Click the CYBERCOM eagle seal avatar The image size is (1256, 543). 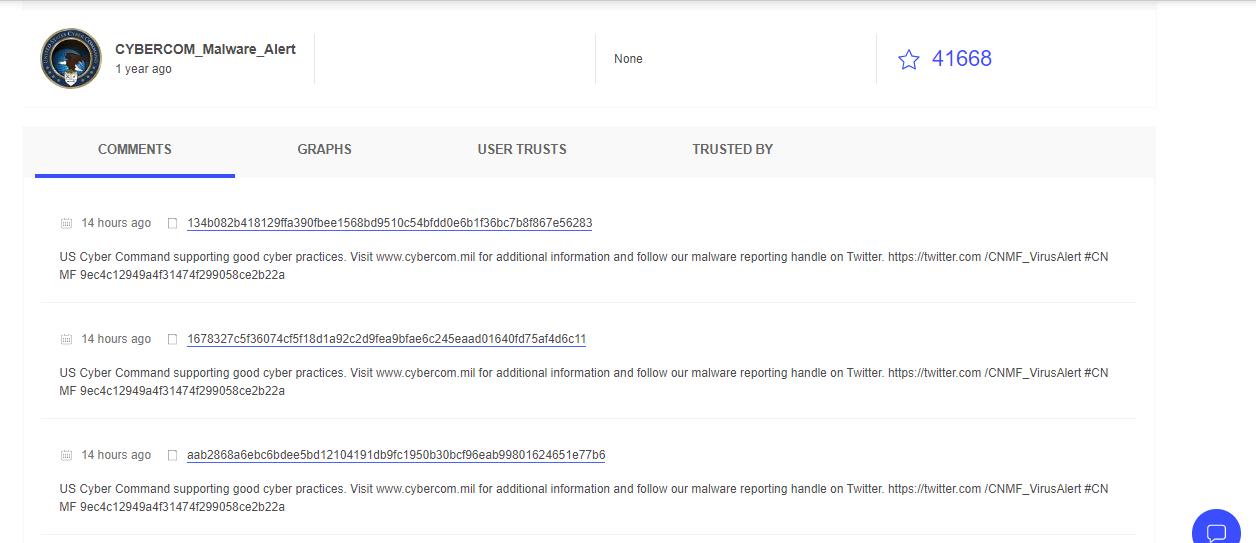(71, 59)
